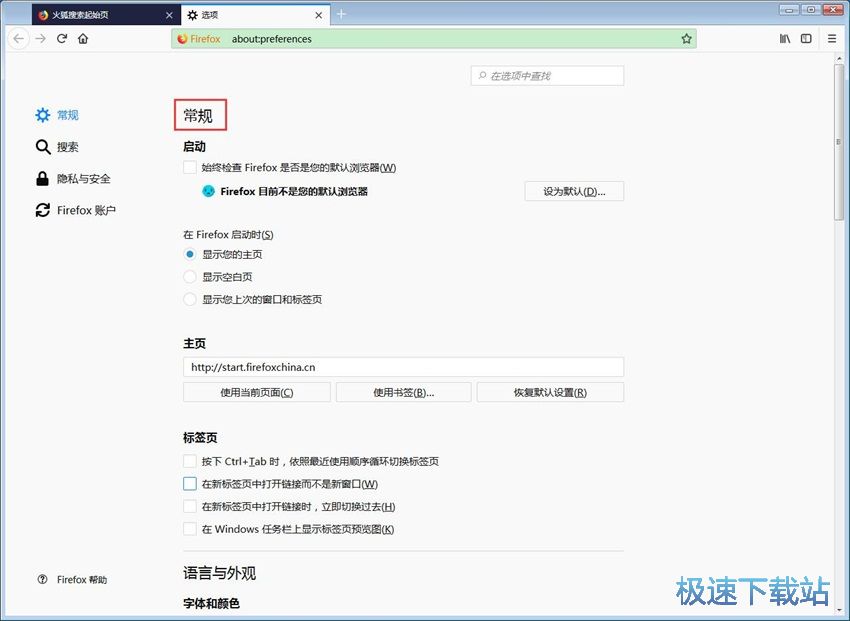The height and width of the screenshot is (621, 850).
Task: Click the 在选项中查找 search field
Action: click(548, 76)
